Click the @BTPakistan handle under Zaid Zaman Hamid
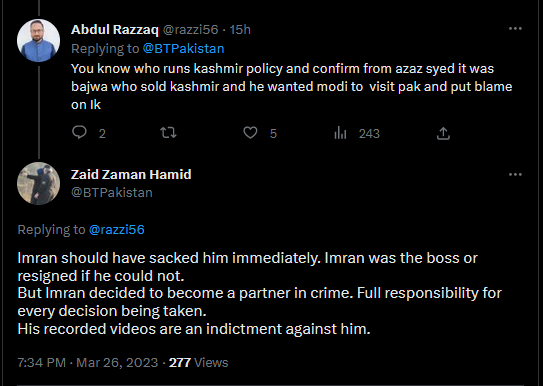Image resolution: width=543 pixels, height=386 pixels. 112,192
